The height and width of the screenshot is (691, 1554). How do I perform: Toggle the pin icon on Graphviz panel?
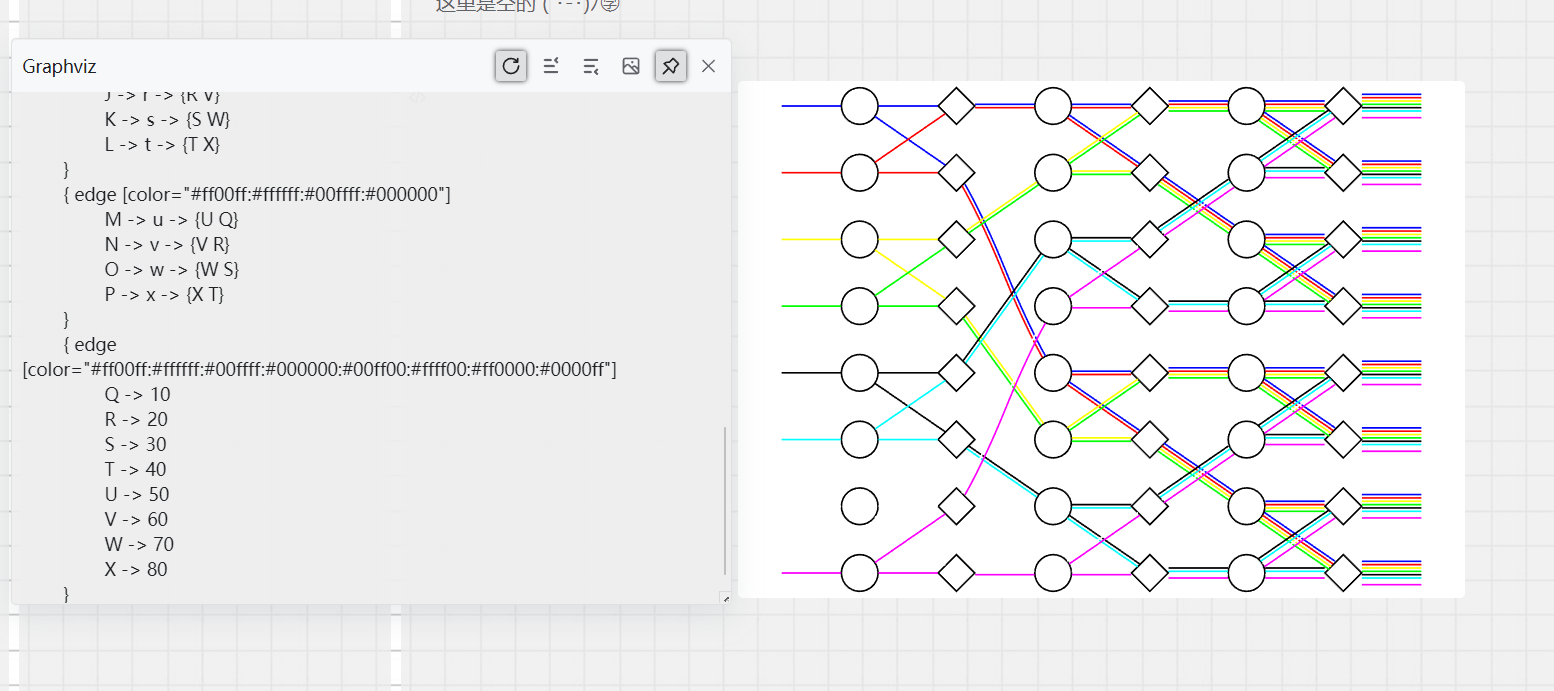point(671,66)
